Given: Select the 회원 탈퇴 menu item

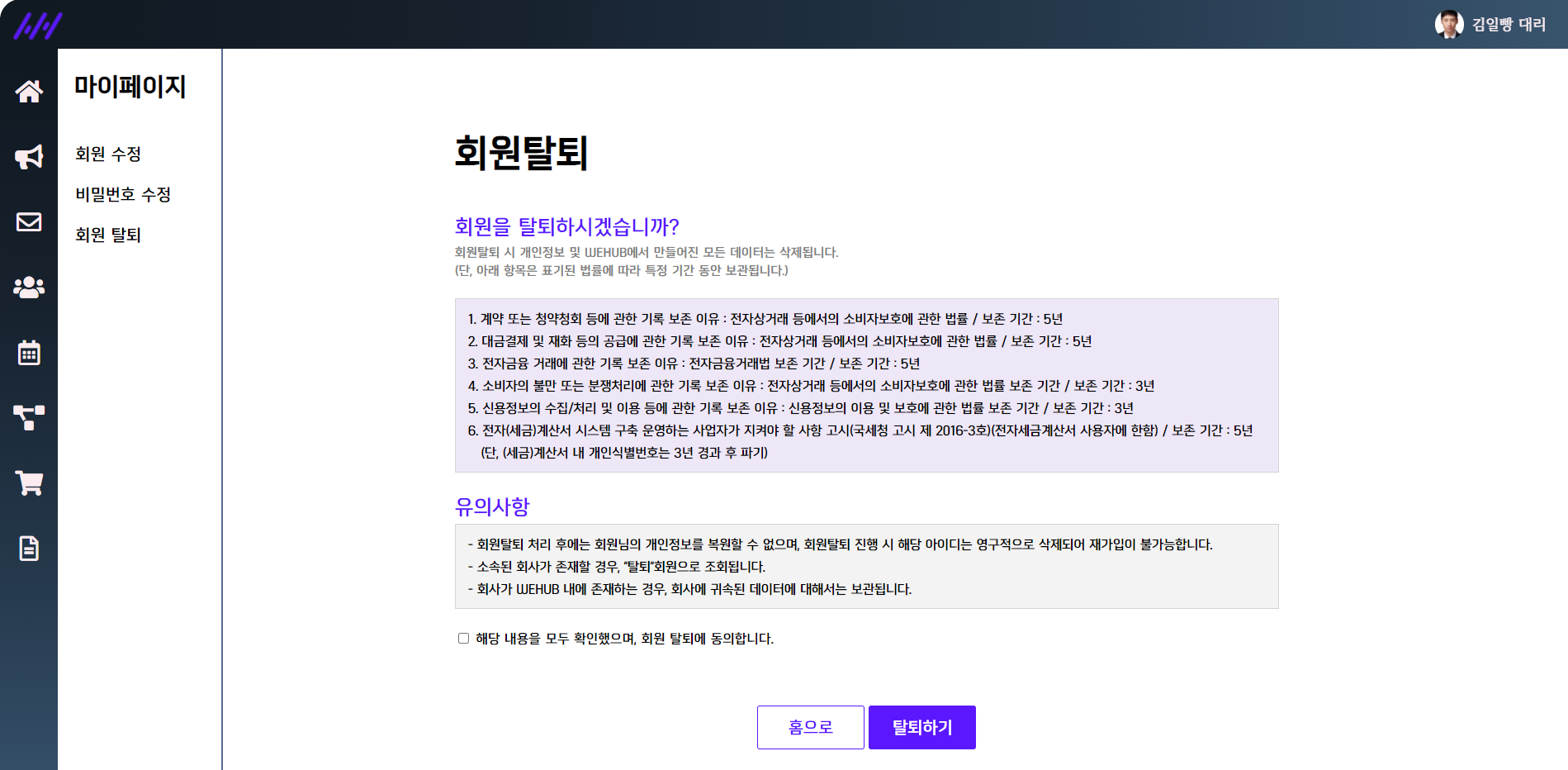Looking at the screenshot, I should coord(108,235).
